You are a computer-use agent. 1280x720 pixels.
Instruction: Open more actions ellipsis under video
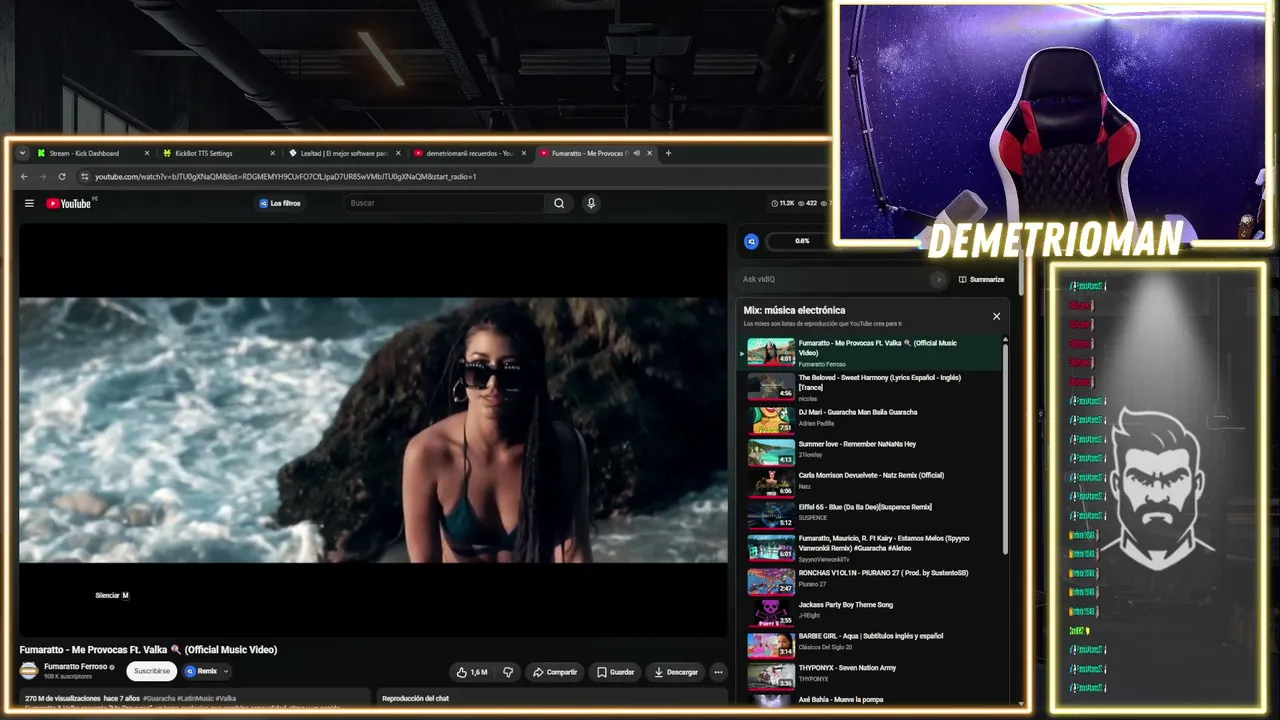(x=718, y=672)
